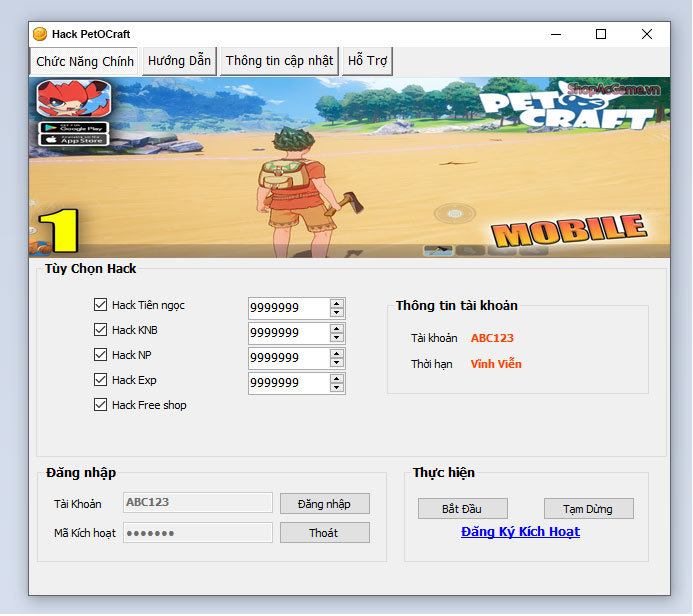Open the Hướng Dẫn tab
The image size is (693, 616).
(x=179, y=61)
